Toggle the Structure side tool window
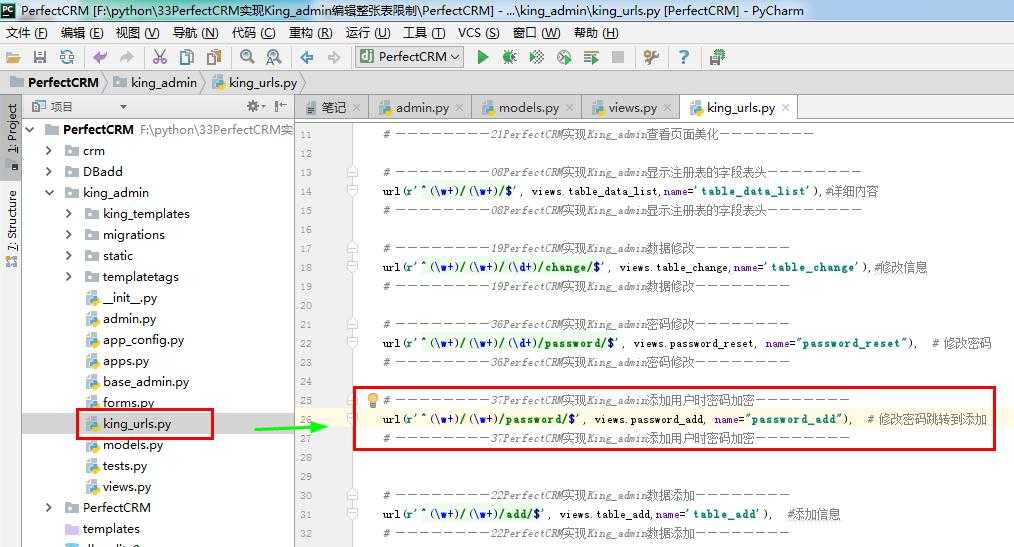This screenshot has width=1014, height=547. click(x=12, y=228)
